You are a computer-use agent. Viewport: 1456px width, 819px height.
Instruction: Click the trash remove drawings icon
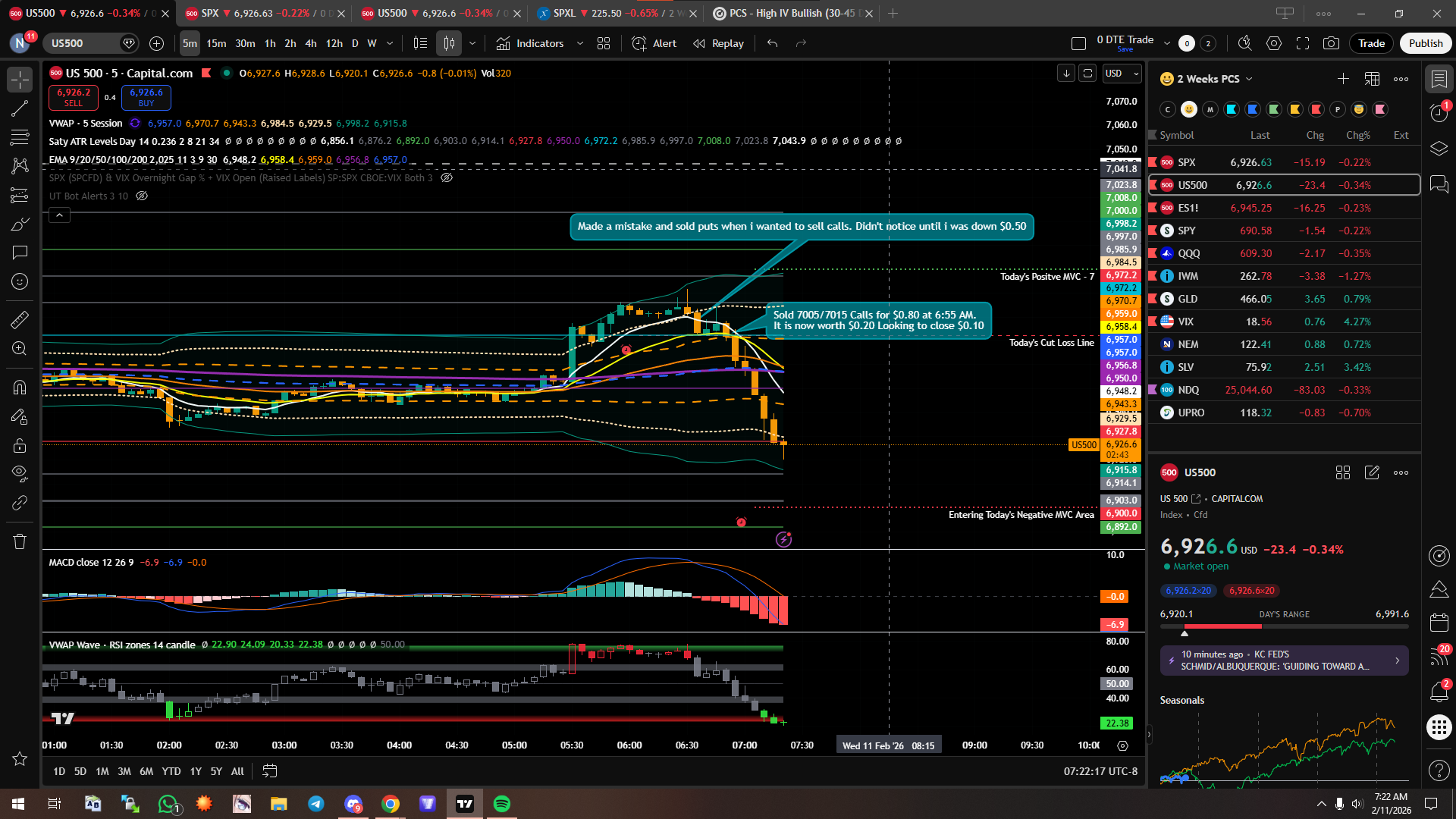click(20, 541)
